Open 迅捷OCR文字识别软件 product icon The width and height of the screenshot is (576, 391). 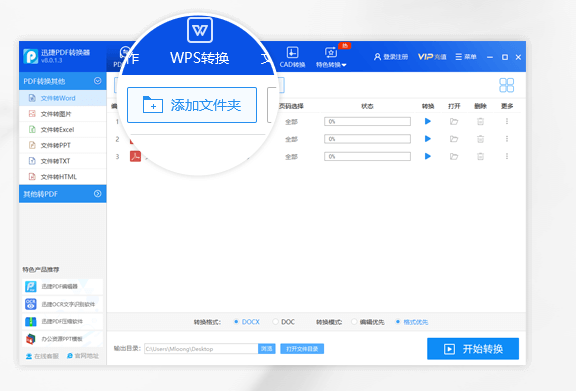[x=30, y=304]
